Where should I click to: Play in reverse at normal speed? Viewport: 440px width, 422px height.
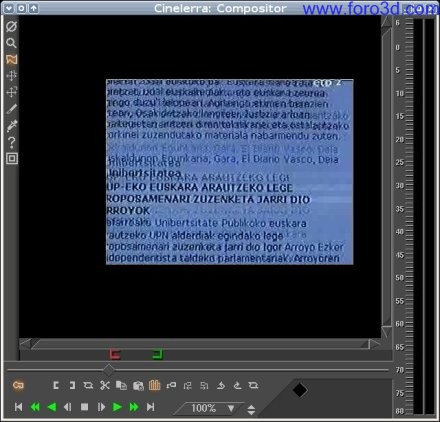[x=51, y=407]
